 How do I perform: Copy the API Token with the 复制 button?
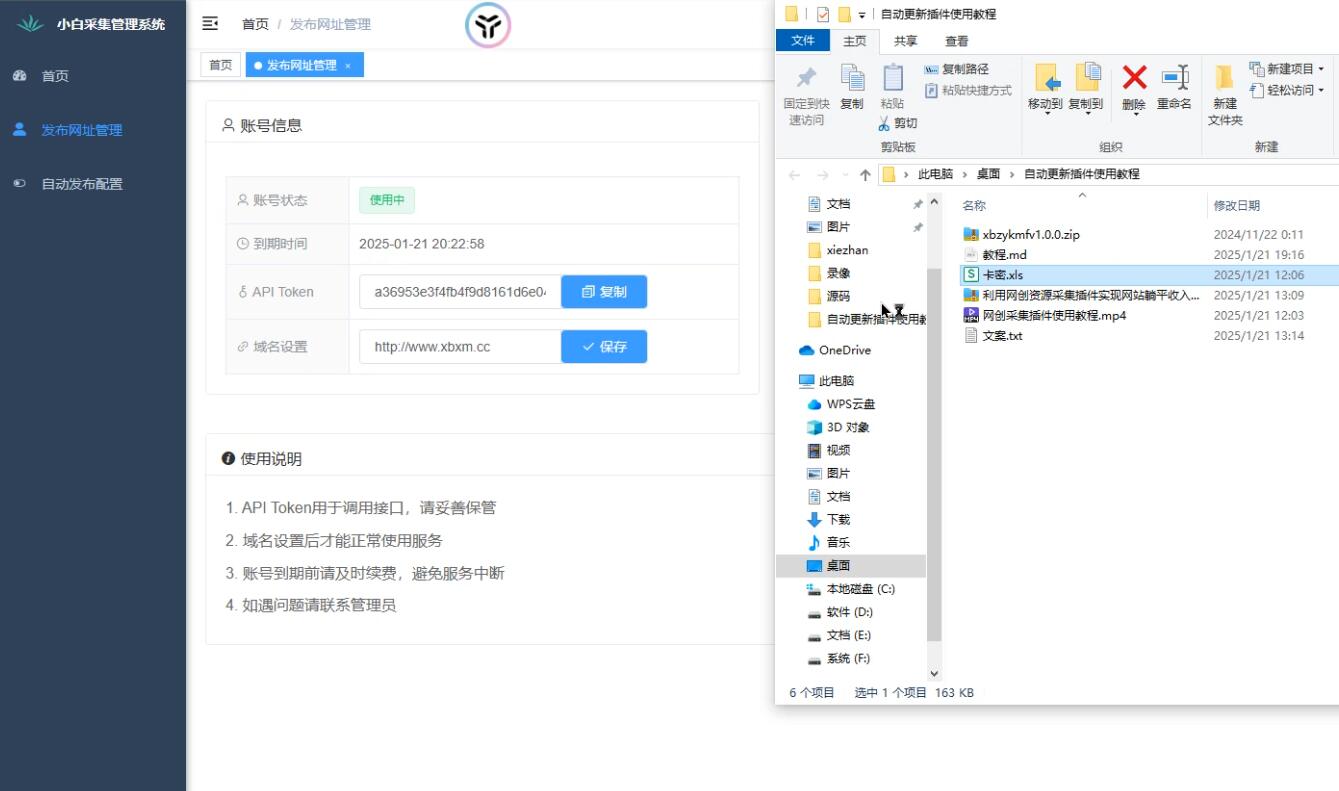pyautogui.click(x=604, y=291)
